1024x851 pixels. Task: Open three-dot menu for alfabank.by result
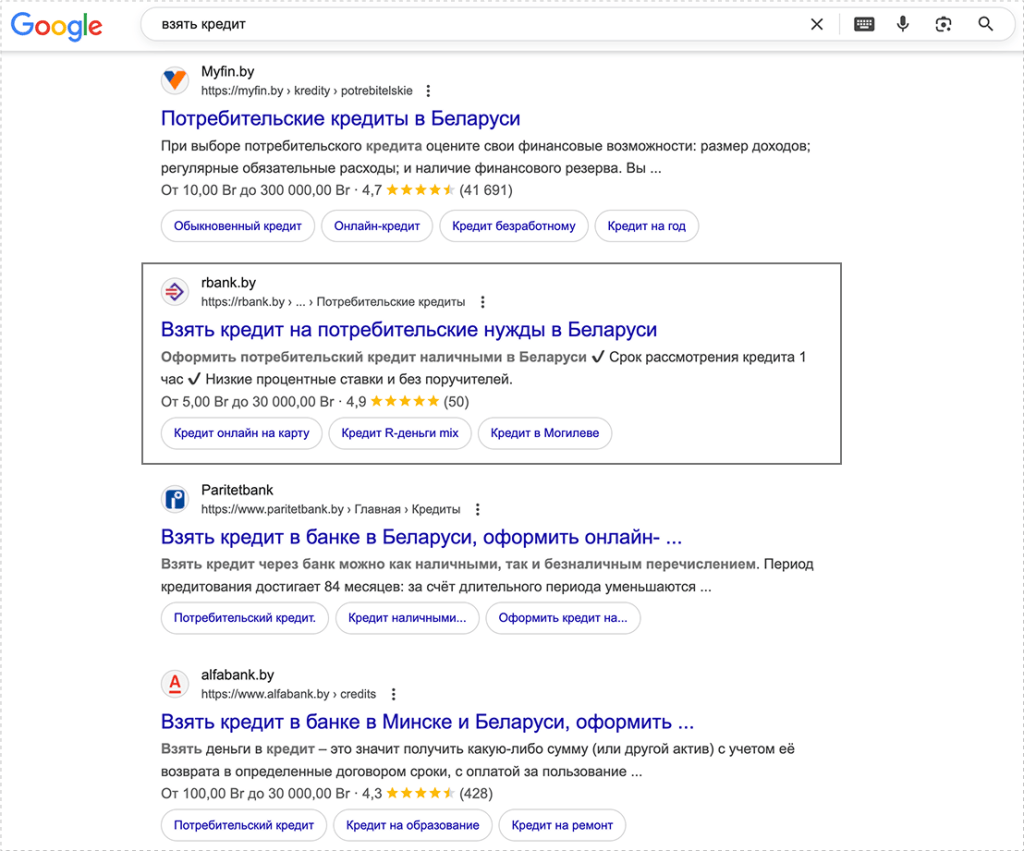[x=394, y=694]
